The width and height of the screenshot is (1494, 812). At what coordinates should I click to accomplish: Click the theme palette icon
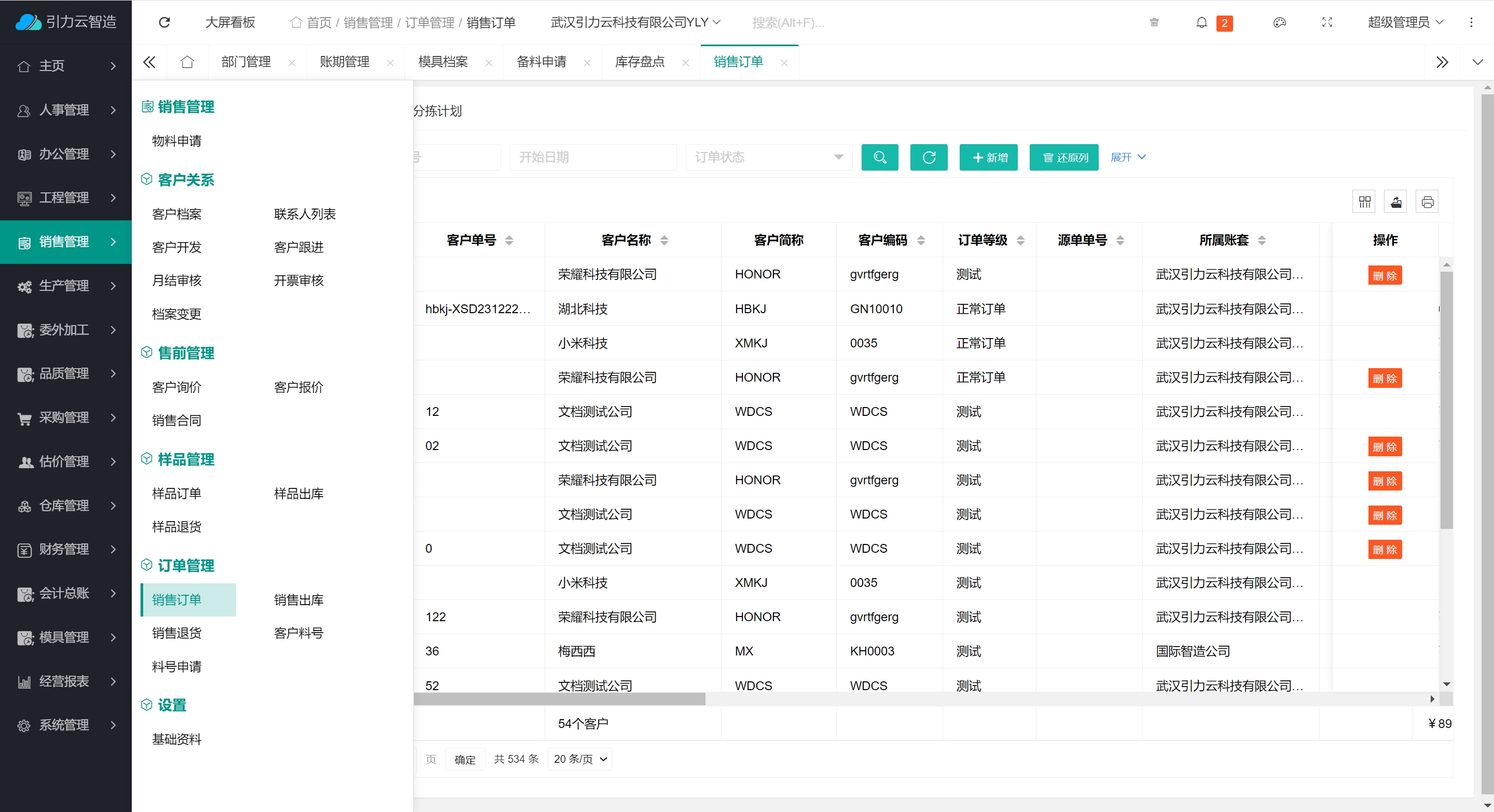[1279, 23]
